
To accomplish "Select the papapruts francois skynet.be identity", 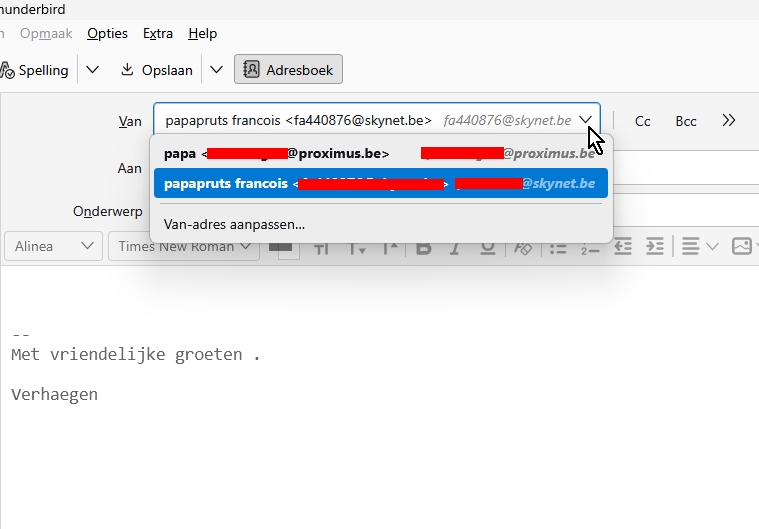I will (381, 183).
